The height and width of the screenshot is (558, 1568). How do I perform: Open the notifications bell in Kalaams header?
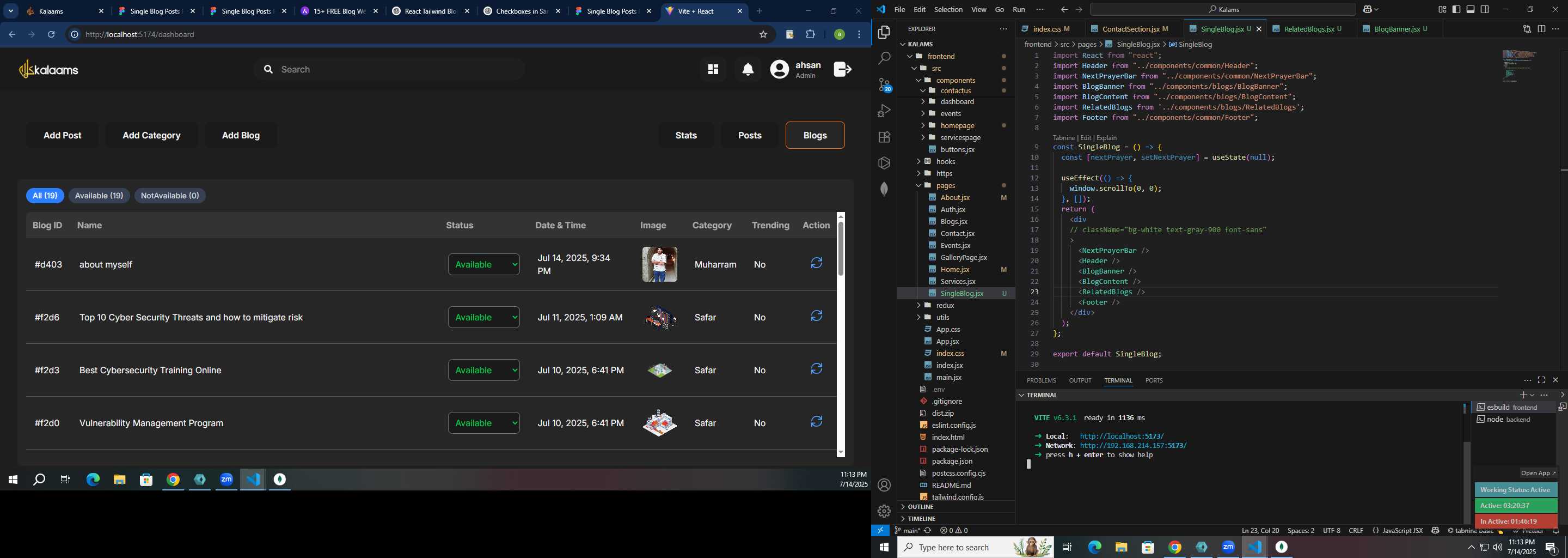pos(748,69)
